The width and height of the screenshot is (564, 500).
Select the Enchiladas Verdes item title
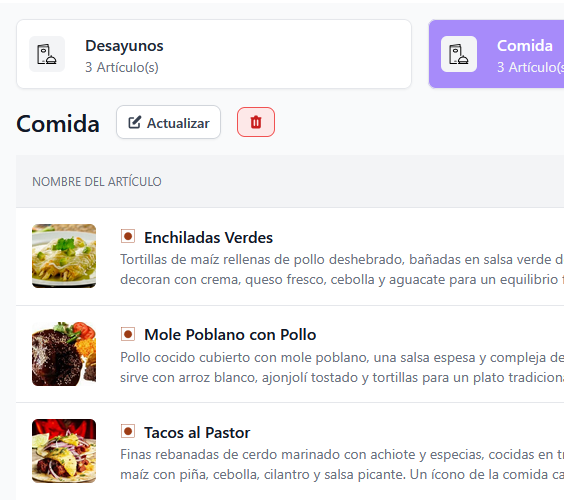point(209,237)
